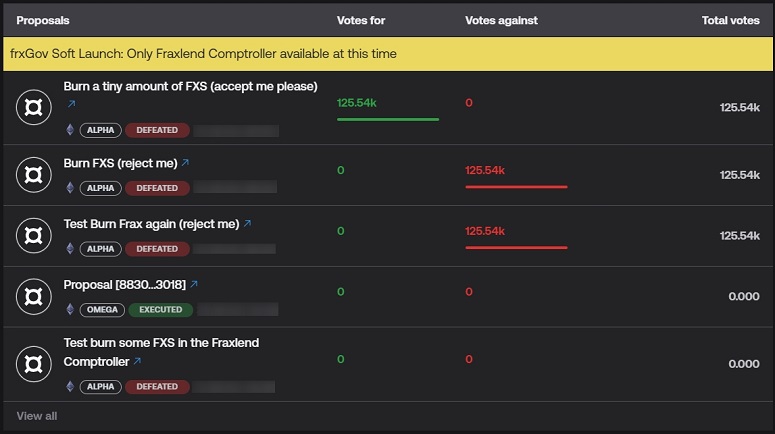The width and height of the screenshot is (775, 434).
Task: Click Frax logo icon beside 'Burn FXS (reject me)'
Action: (34, 175)
